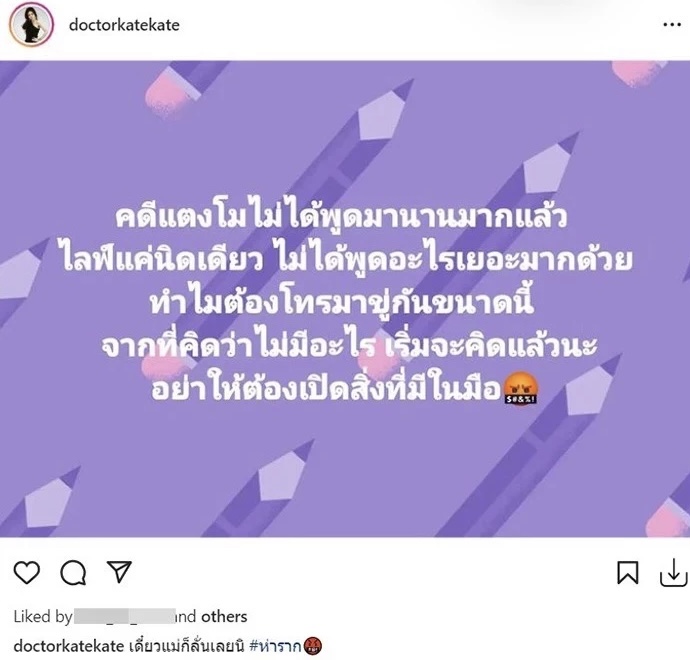This screenshot has width=690, height=660.
Task: Click the angry cursing emoji inside the image
Action: click(x=521, y=389)
